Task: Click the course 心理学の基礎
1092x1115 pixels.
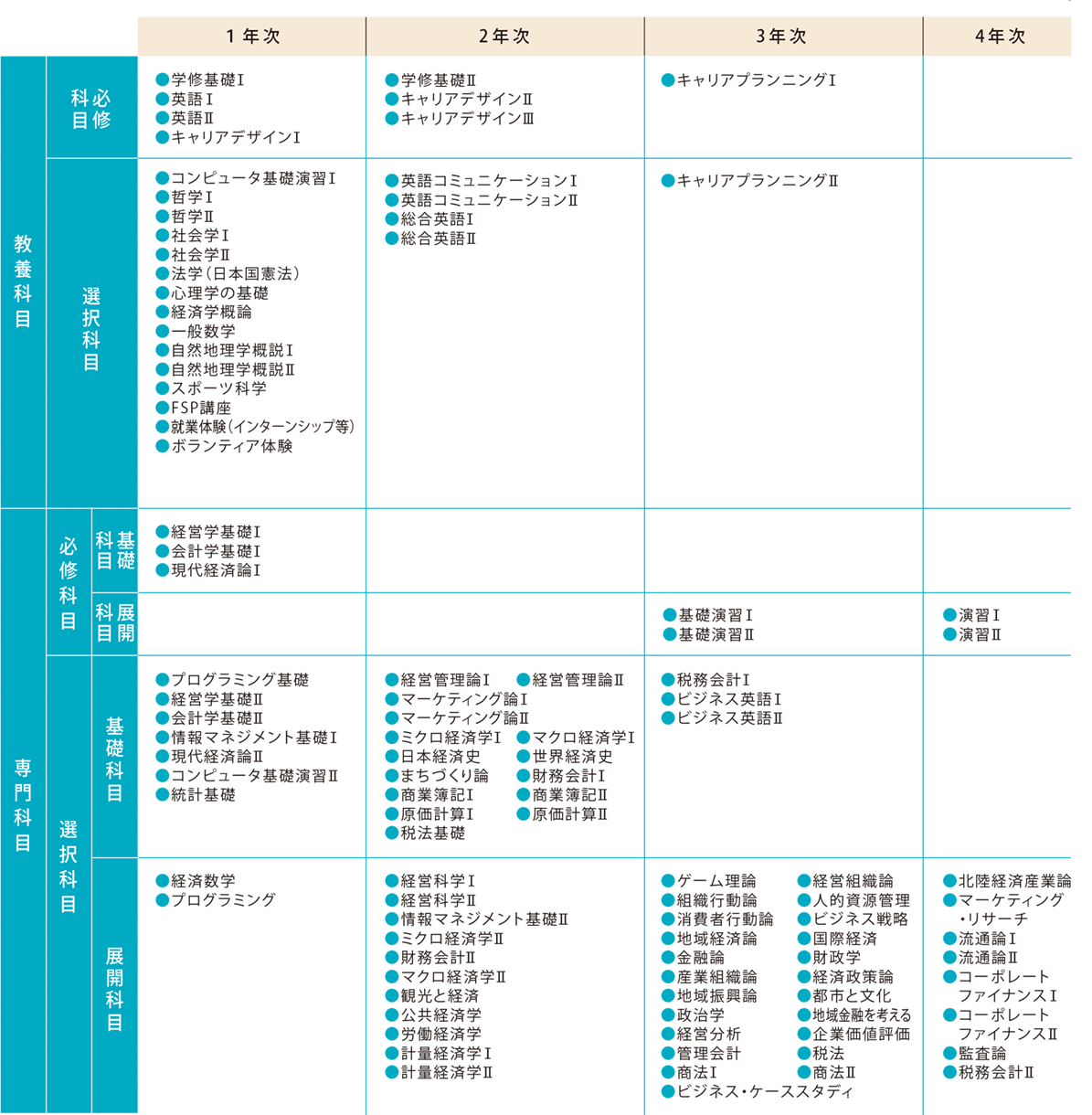Action: (x=212, y=293)
